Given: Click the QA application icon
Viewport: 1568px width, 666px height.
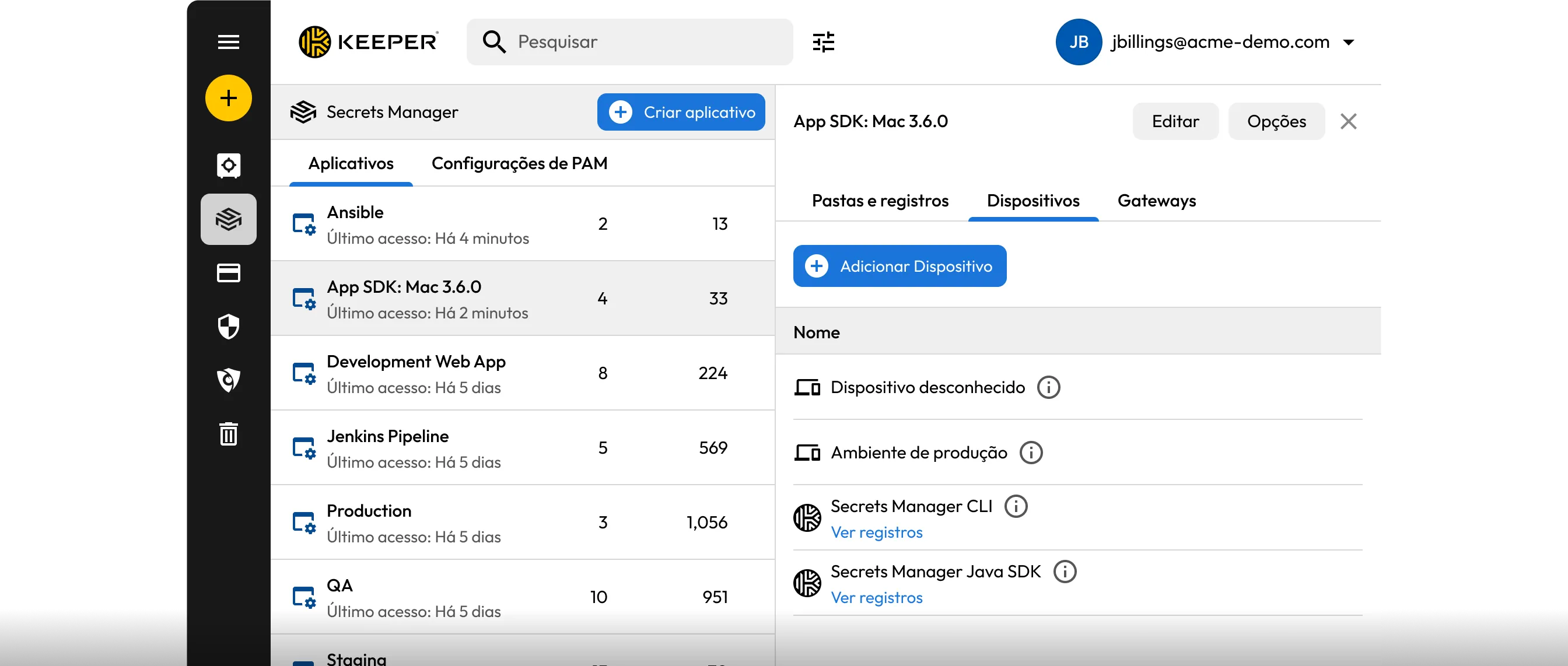Looking at the screenshot, I should [x=304, y=597].
